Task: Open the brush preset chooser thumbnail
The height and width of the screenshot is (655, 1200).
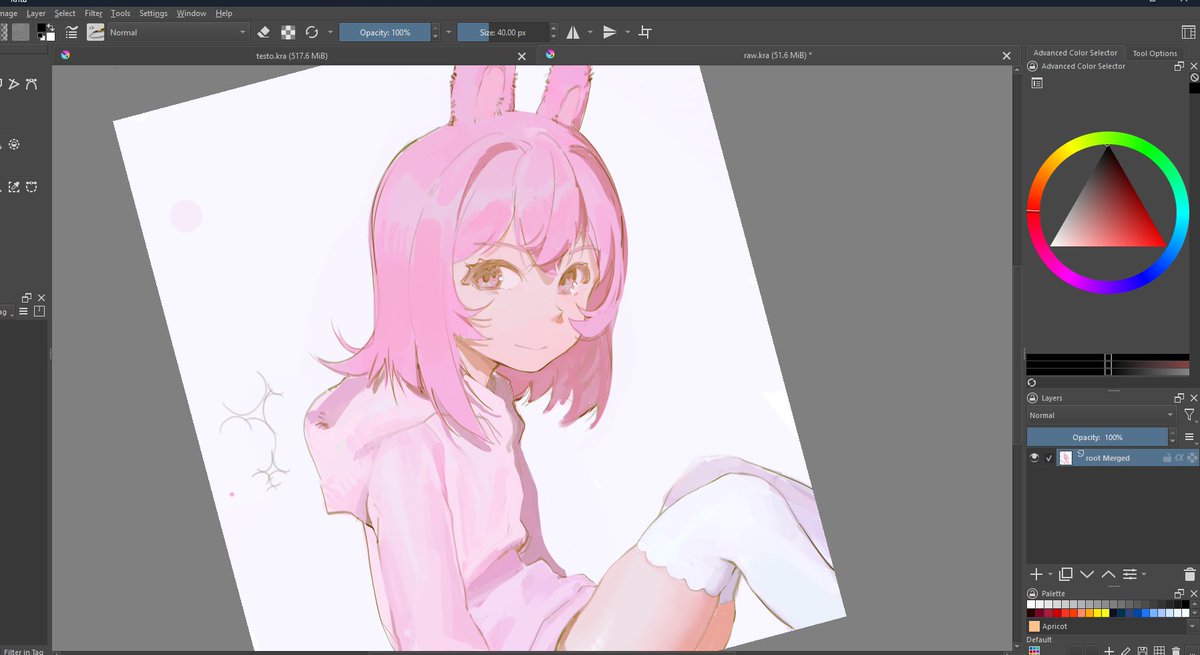Action: (x=96, y=32)
